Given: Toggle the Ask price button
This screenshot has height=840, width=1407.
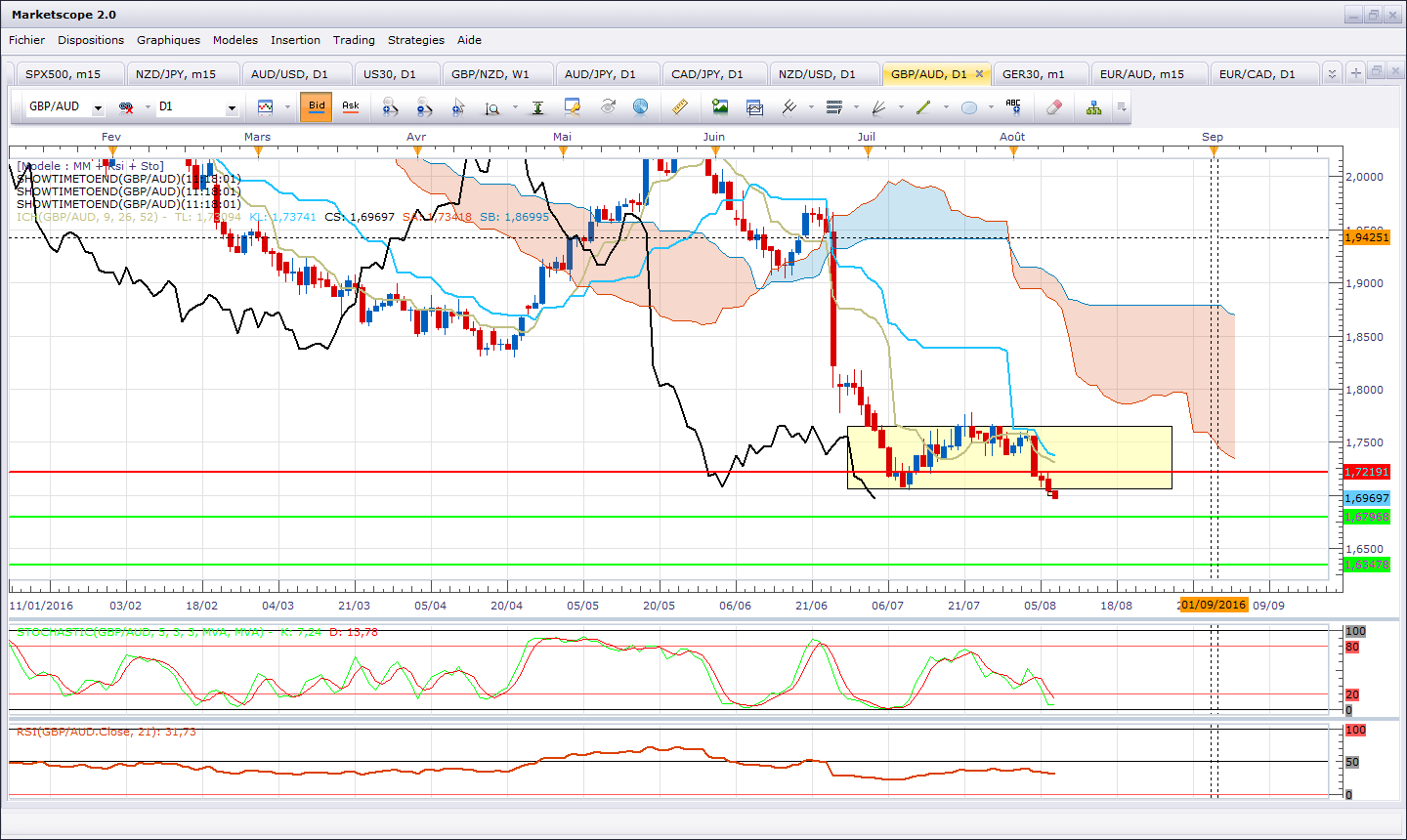Looking at the screenshot, I should 351,107.
